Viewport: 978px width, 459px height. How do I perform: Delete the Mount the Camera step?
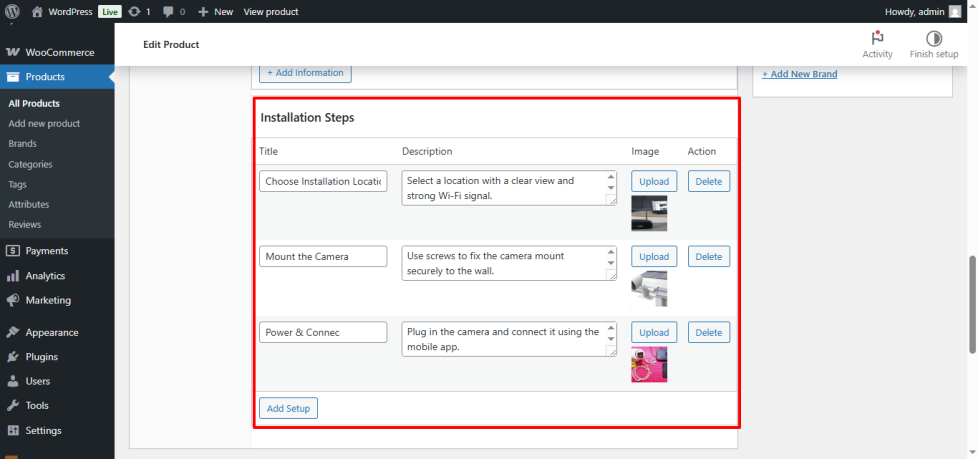[x=708, y=257]
